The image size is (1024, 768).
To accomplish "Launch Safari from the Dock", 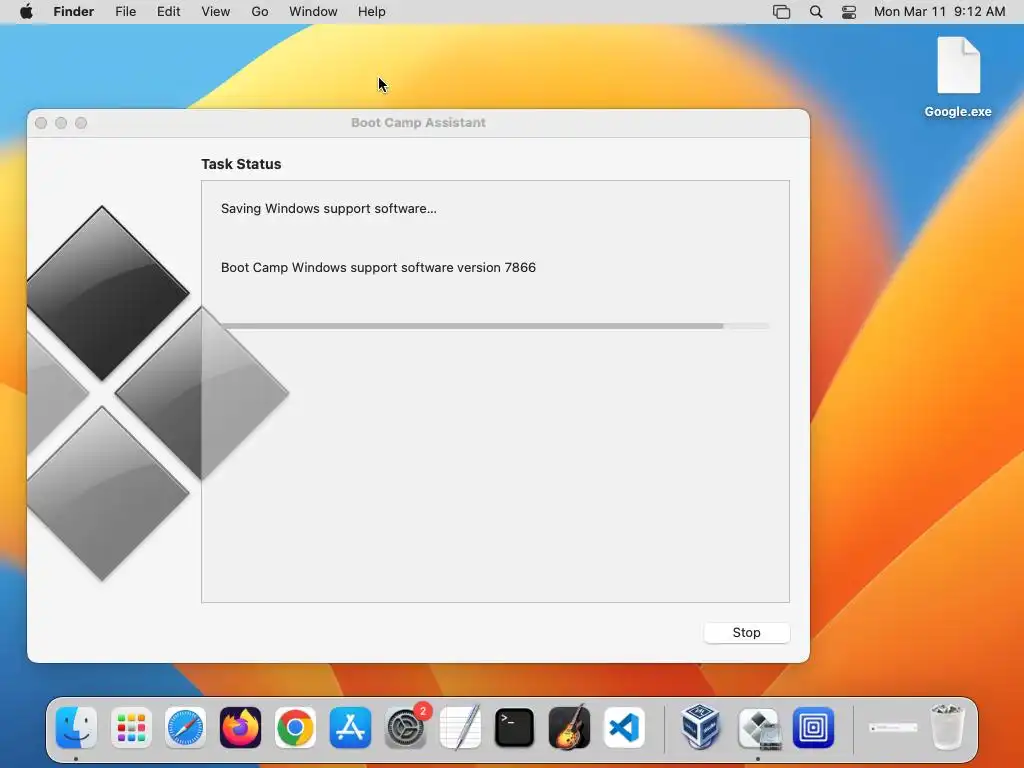I will tap(185, 728).
